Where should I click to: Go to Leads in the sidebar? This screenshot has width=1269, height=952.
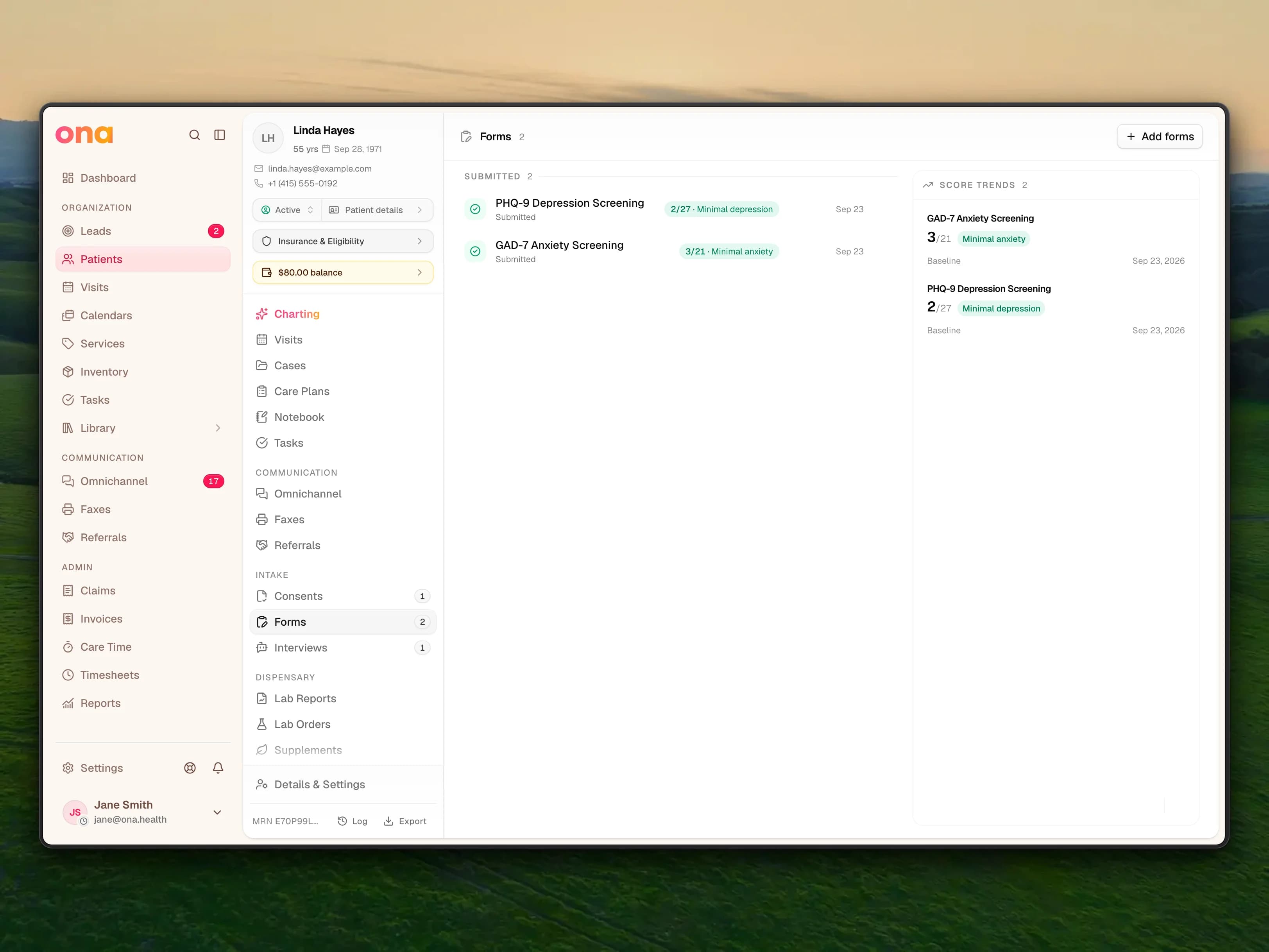(x=143, y=231)
